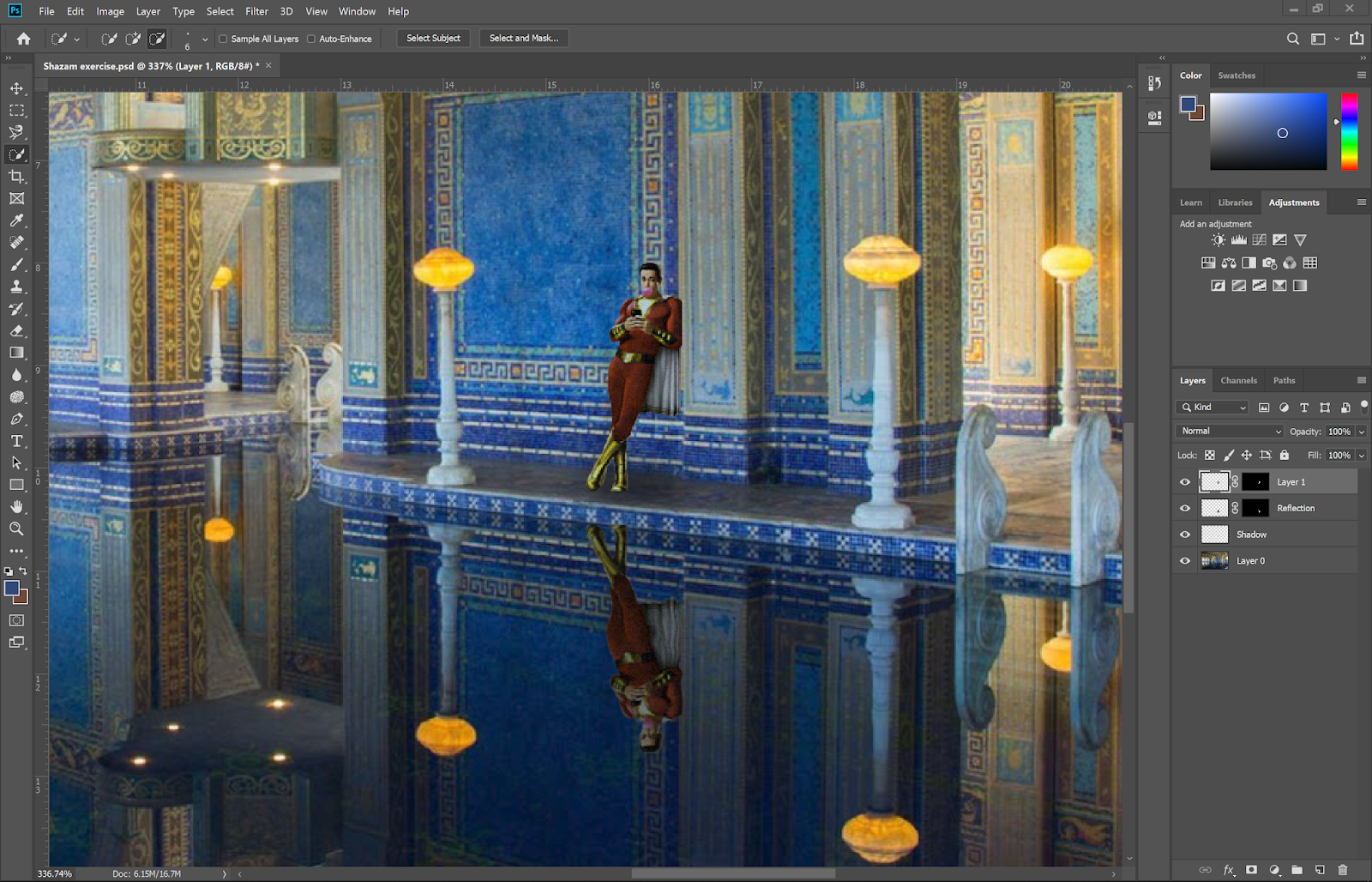Switch to the Channels tab
The image size is (1372, 882).
(1238, 380)
